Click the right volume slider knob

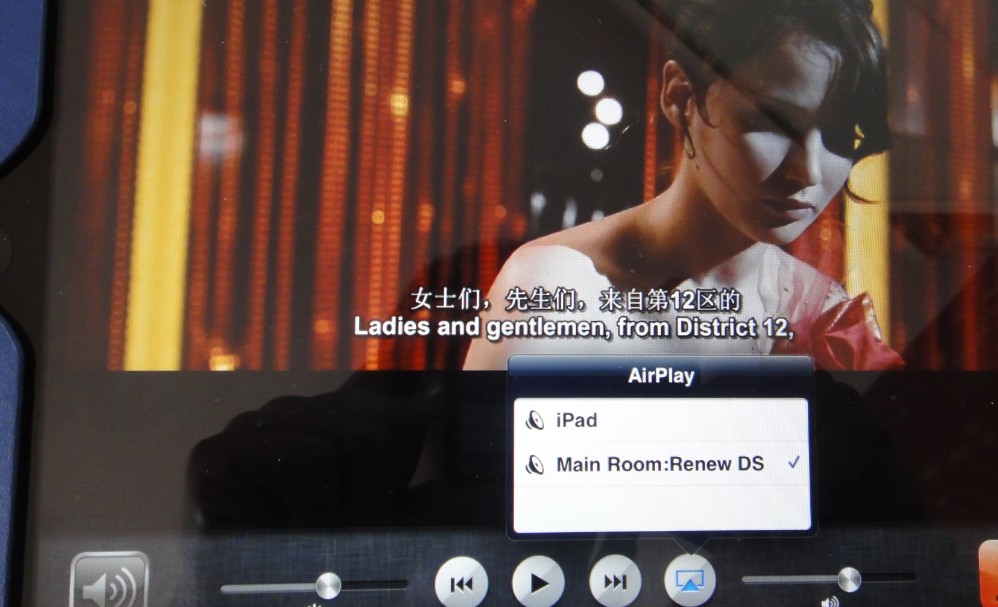tap(849, 580)
